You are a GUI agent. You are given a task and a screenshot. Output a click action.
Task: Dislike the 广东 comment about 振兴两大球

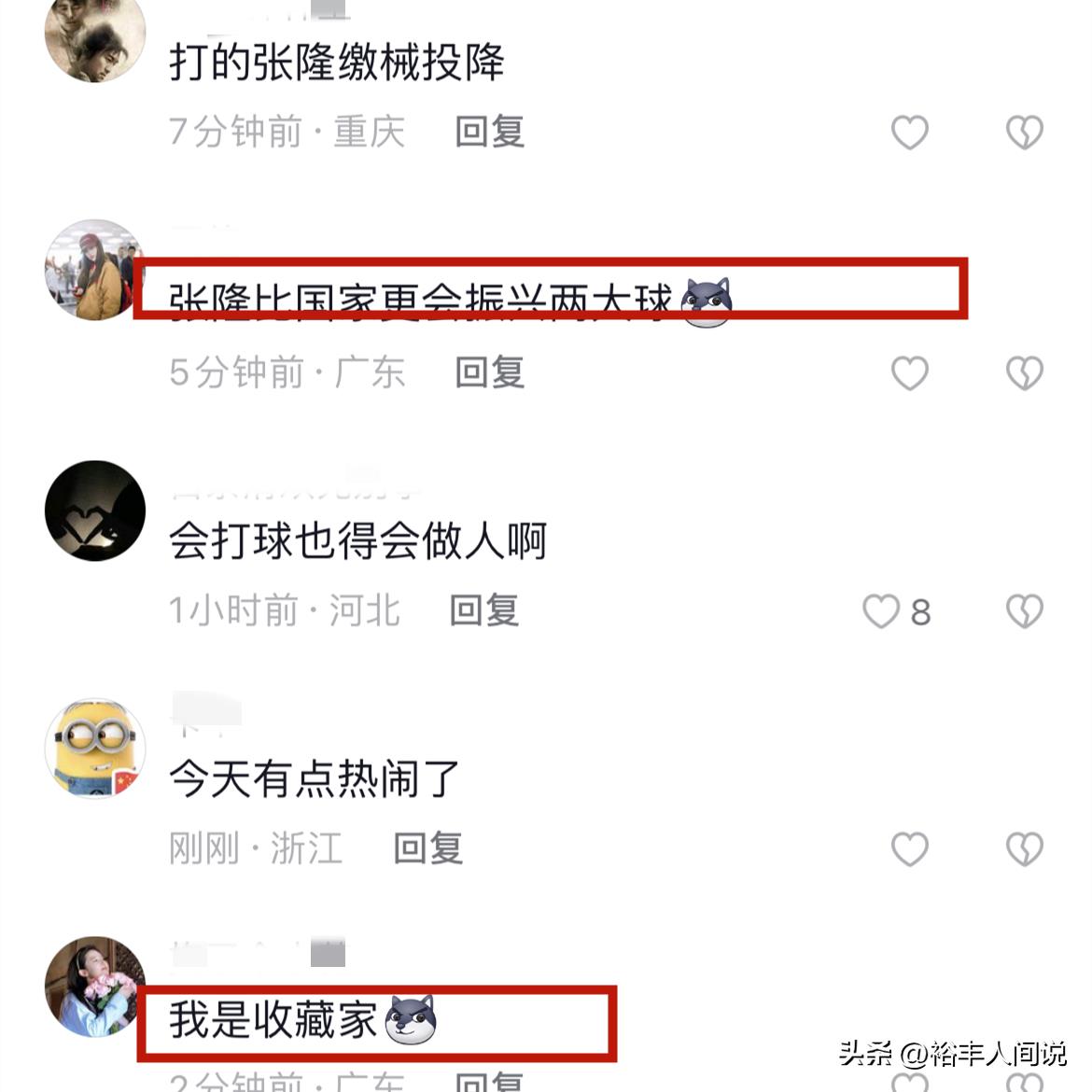(1025, 372)
